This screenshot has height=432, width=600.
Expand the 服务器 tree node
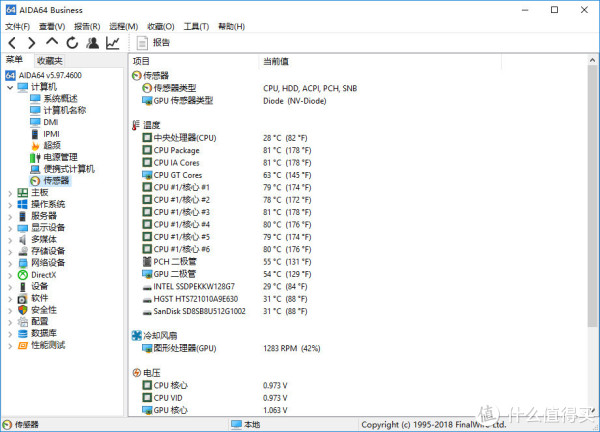click(10, 217)
